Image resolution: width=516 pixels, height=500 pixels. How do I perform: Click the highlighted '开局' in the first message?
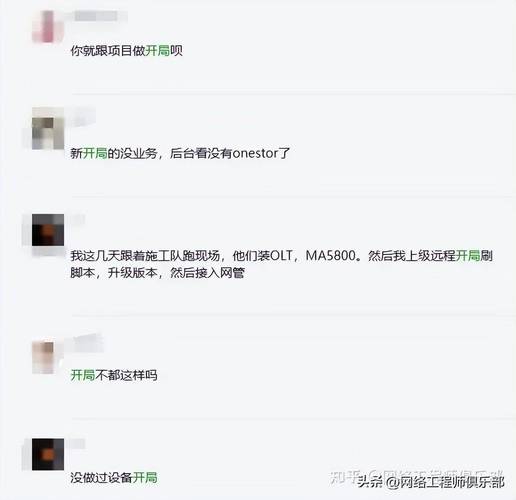[x=158, y=51]
